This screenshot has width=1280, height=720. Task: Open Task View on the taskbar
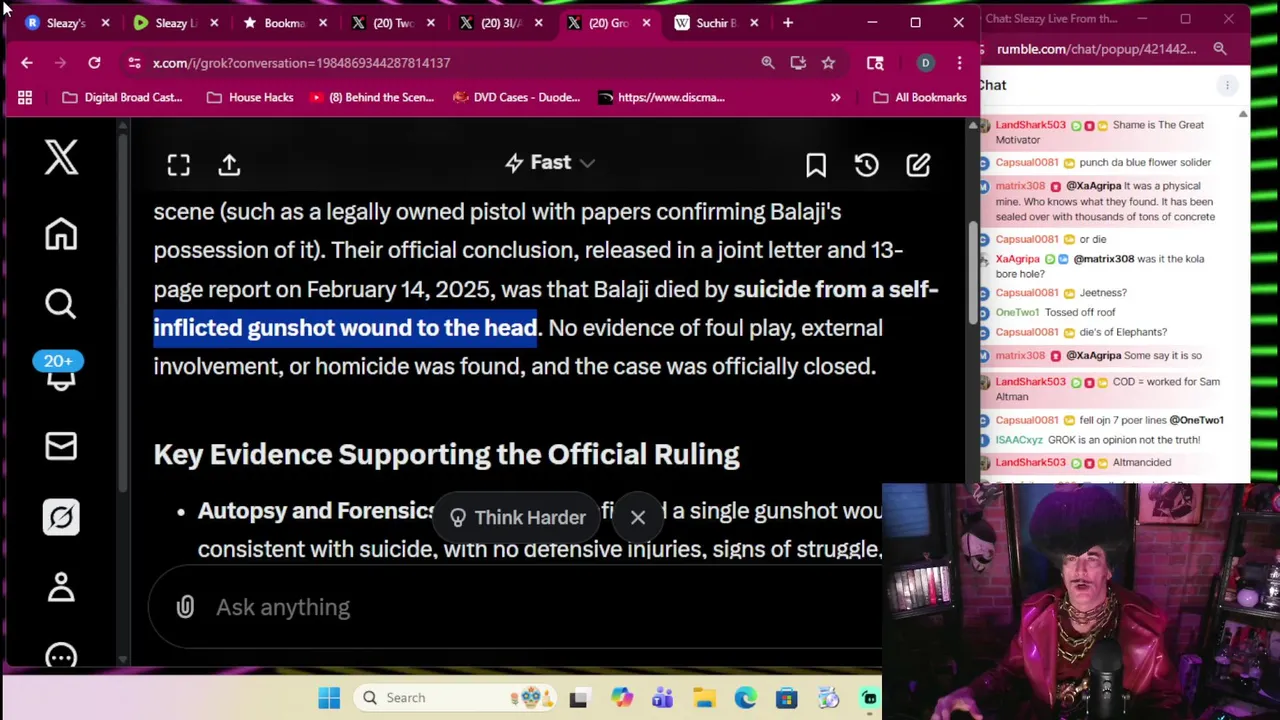tap(578, 697)
